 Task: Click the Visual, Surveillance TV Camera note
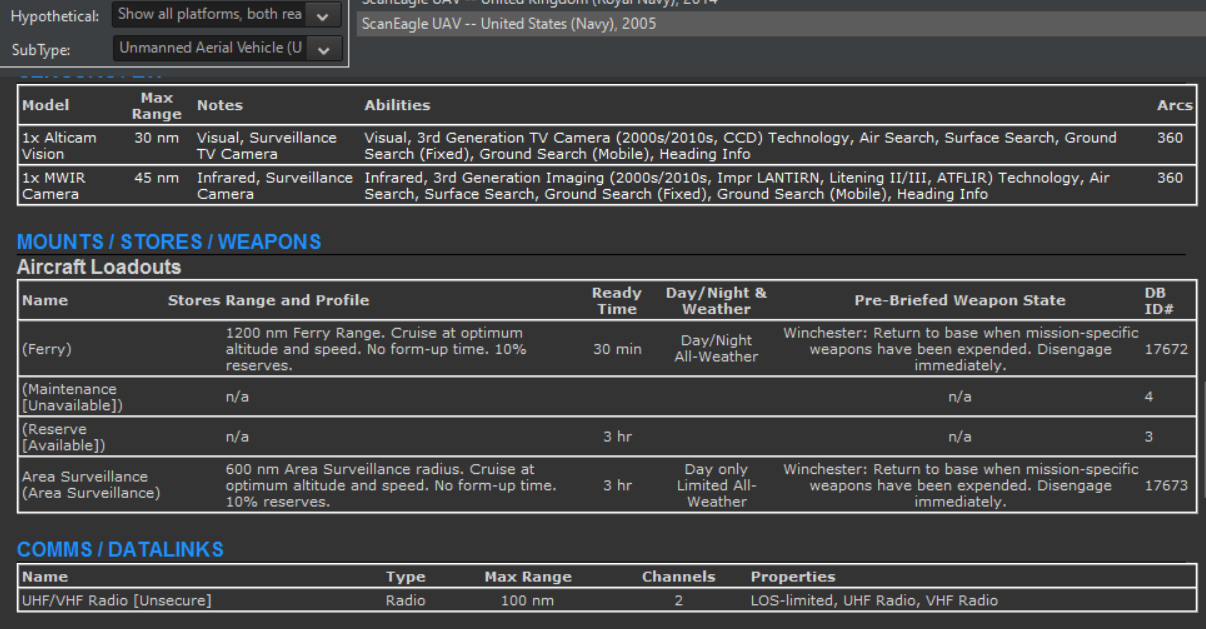click(267, 146)
